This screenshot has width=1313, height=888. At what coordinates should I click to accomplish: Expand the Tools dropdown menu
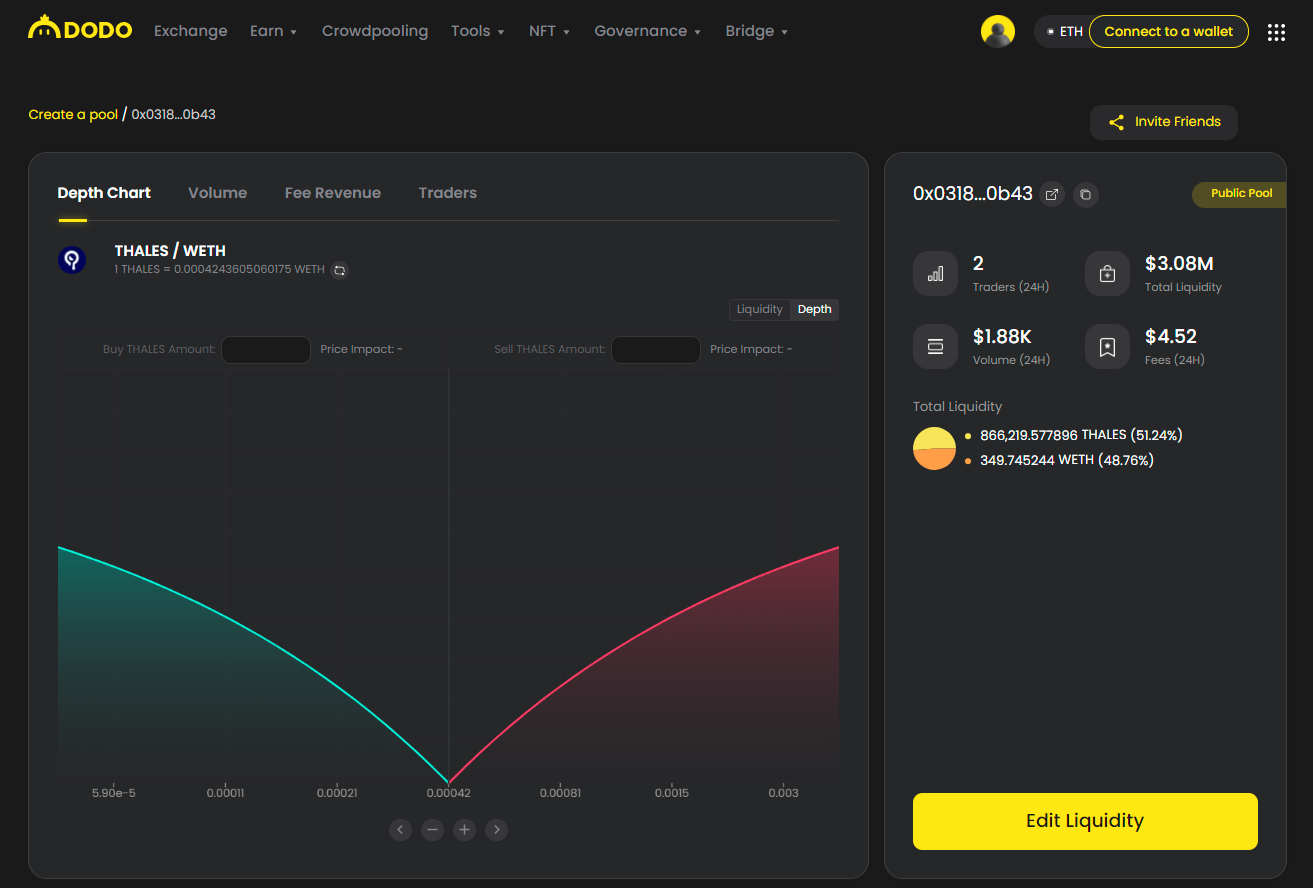(x=478, y=31)
